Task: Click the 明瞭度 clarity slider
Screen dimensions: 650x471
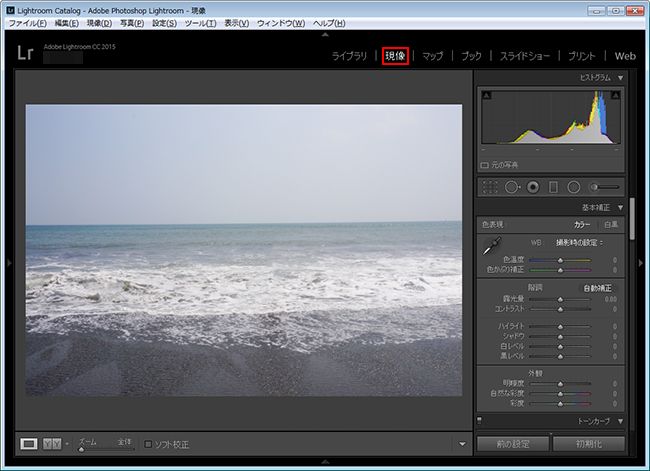Action: pos(560,384)
